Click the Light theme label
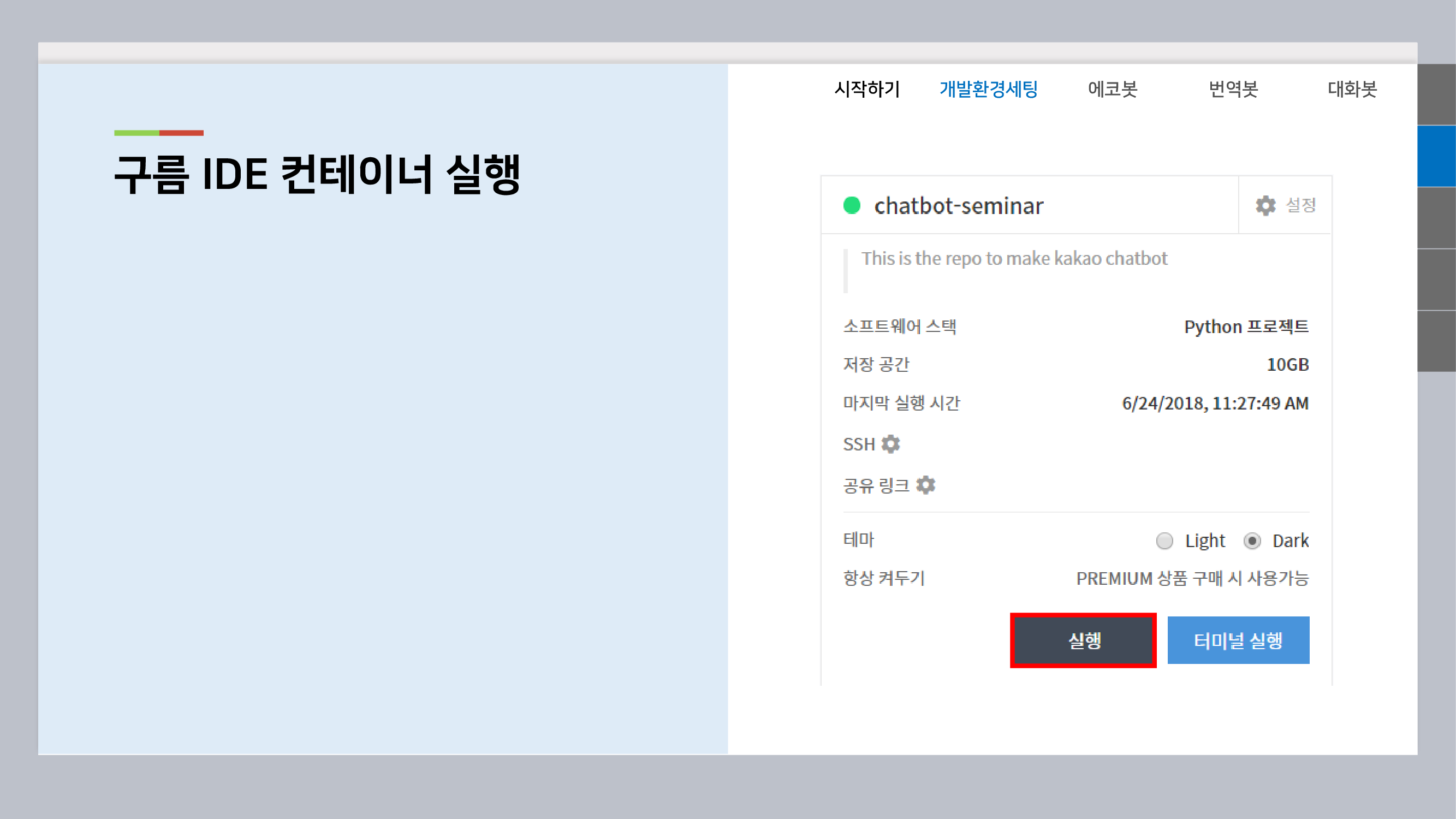 pos(1204,541)
